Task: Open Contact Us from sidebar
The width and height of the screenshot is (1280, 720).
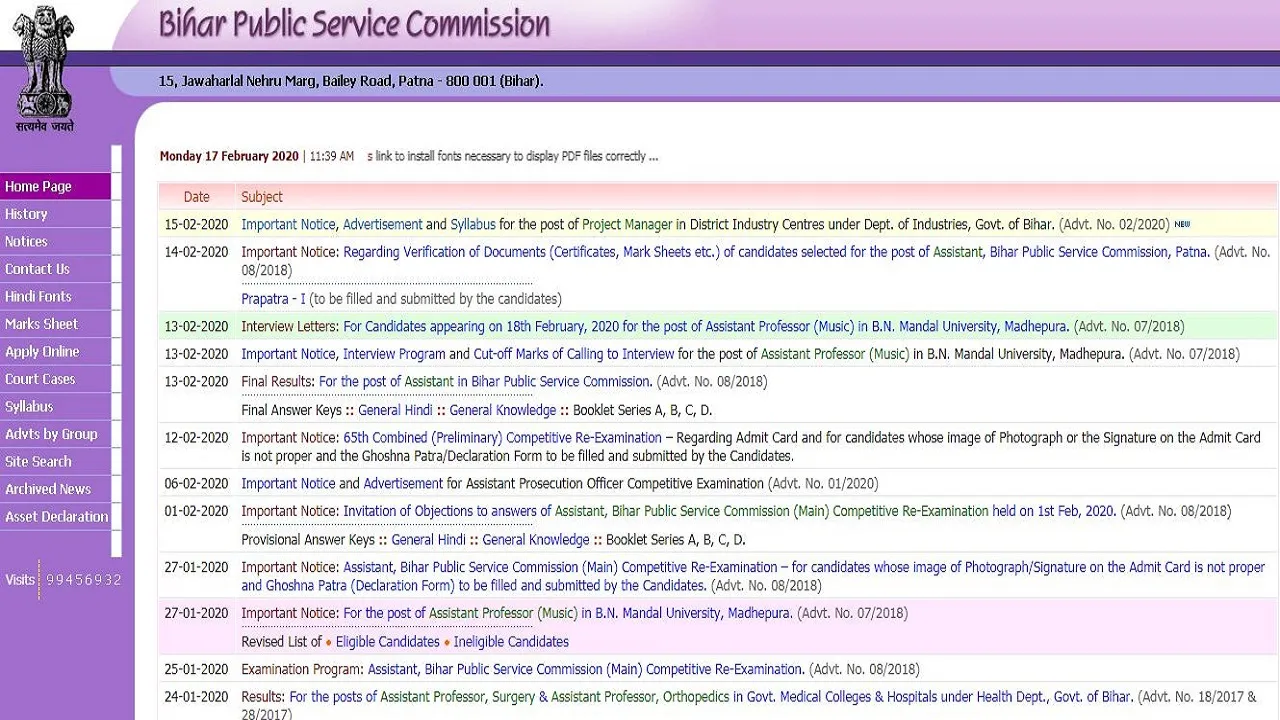Action: (56, 269)
